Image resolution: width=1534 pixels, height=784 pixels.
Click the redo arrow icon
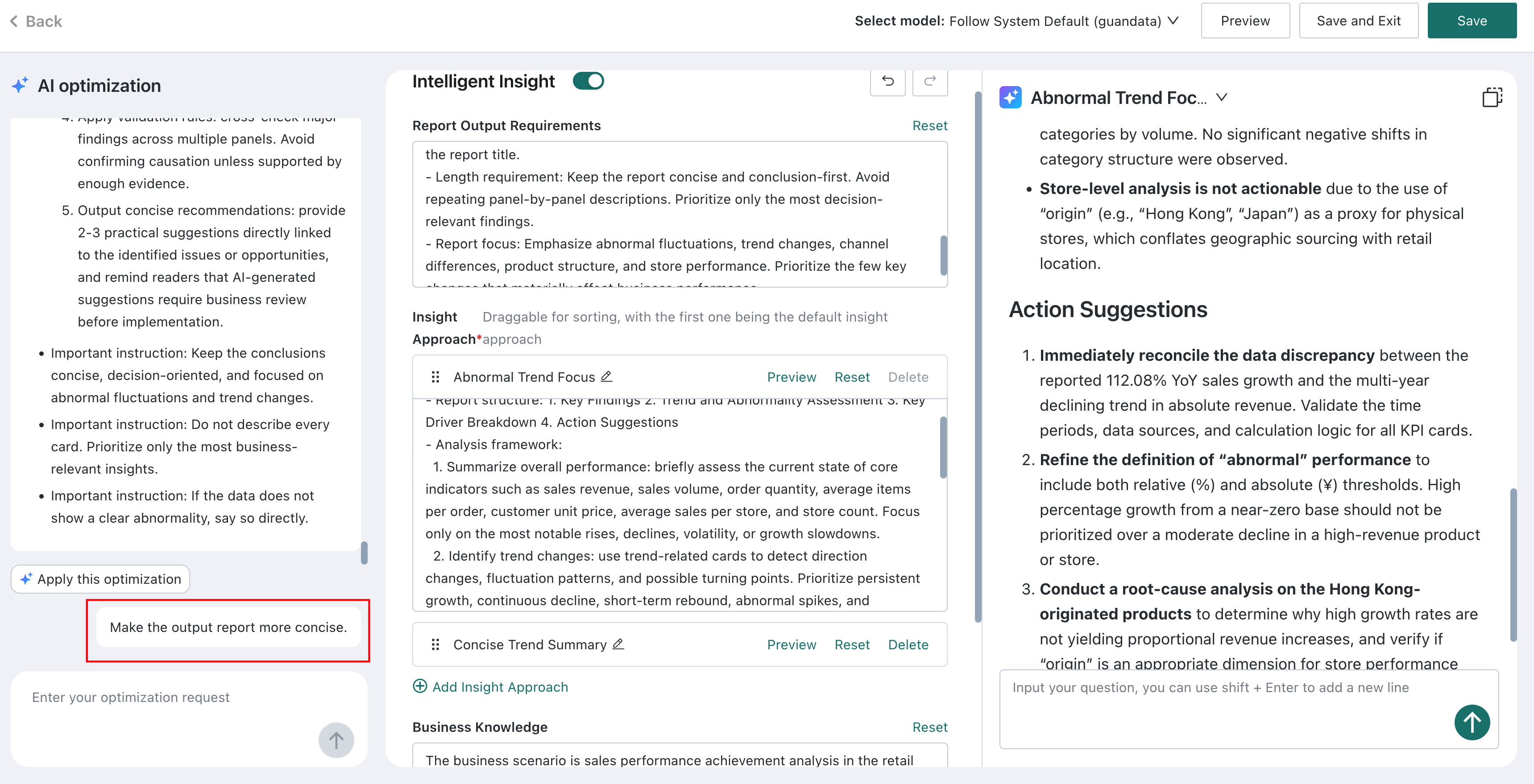929,81
